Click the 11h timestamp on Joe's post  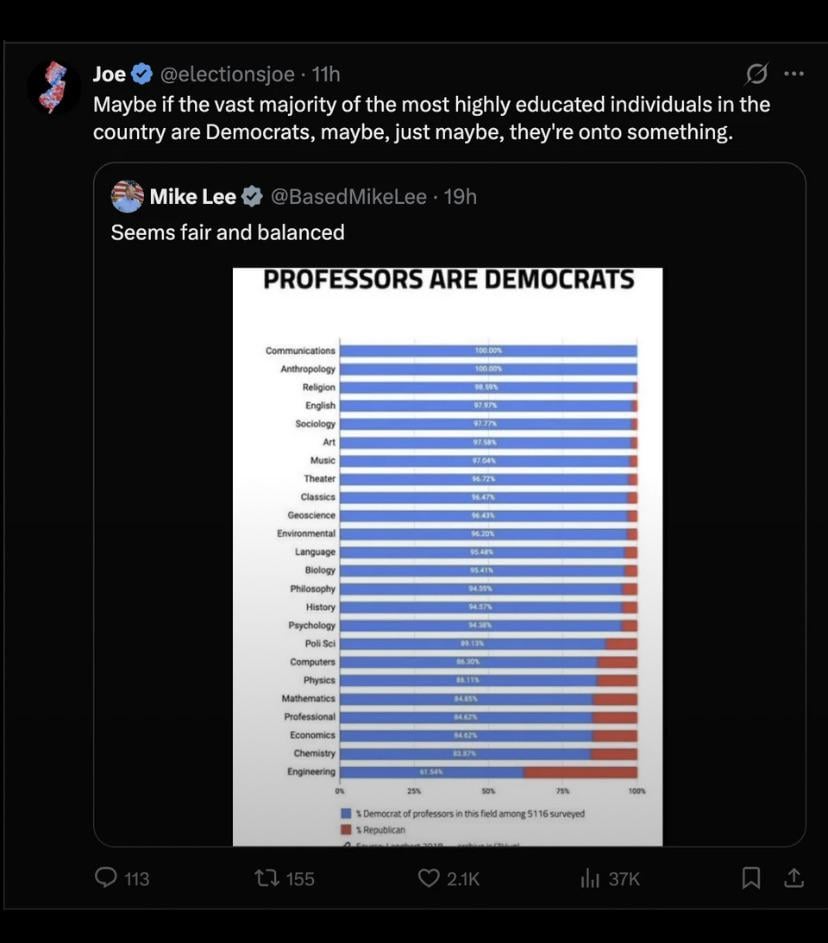click(x=326, y=74)
